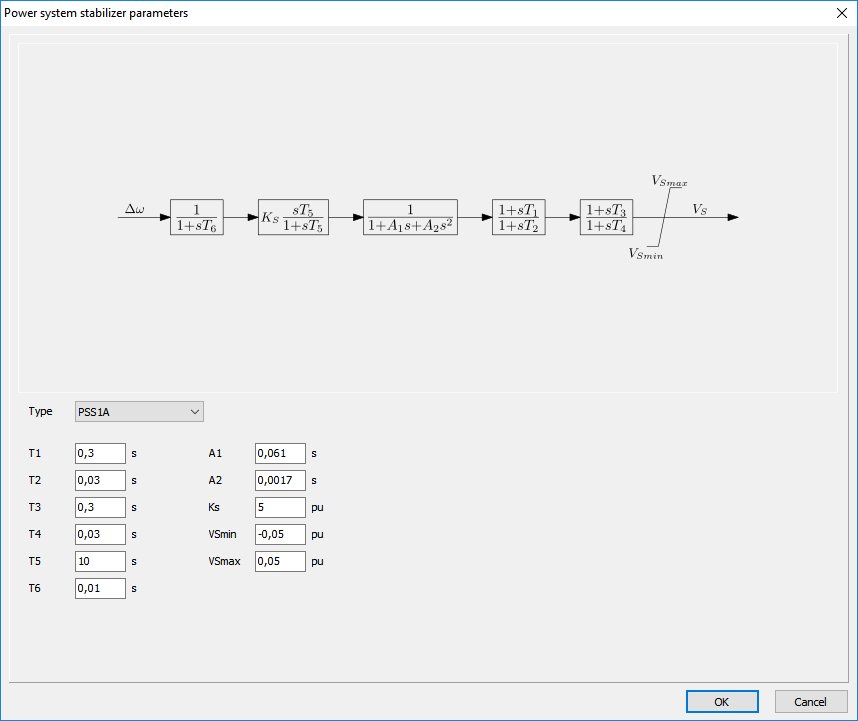Open the Type dropdown showing PSS1A
Image resolution: width=858 pixels, height=721 pixels.
(139, 411)
